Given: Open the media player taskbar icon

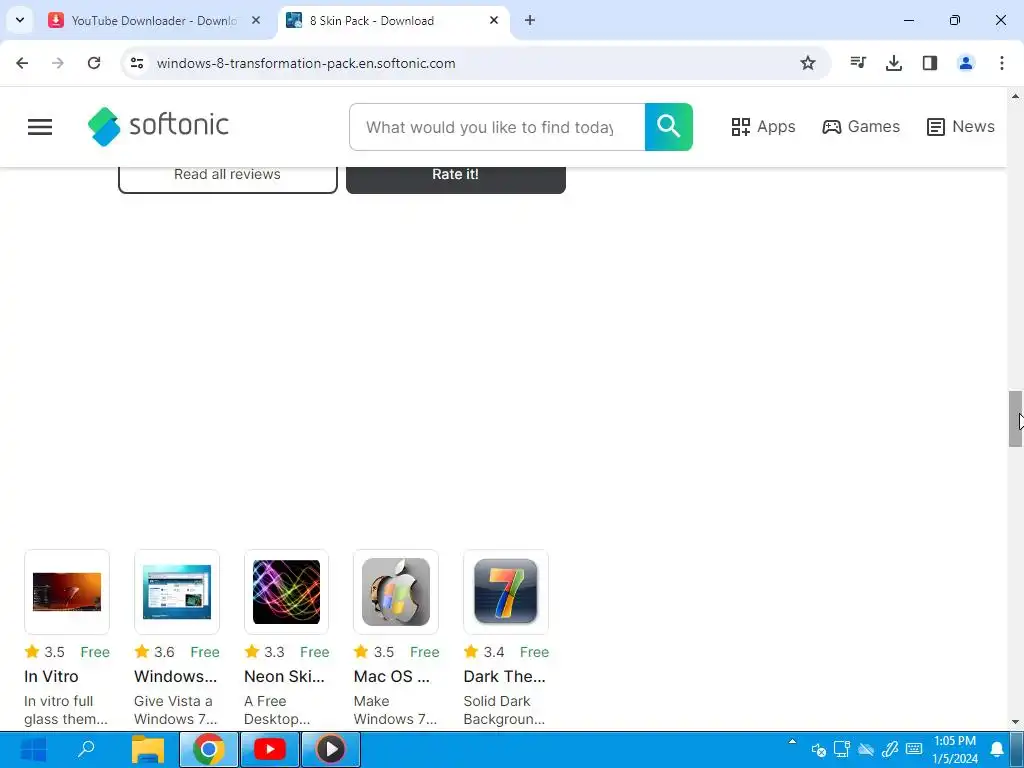Looking at the screenshot, I should tap(330, 750).
